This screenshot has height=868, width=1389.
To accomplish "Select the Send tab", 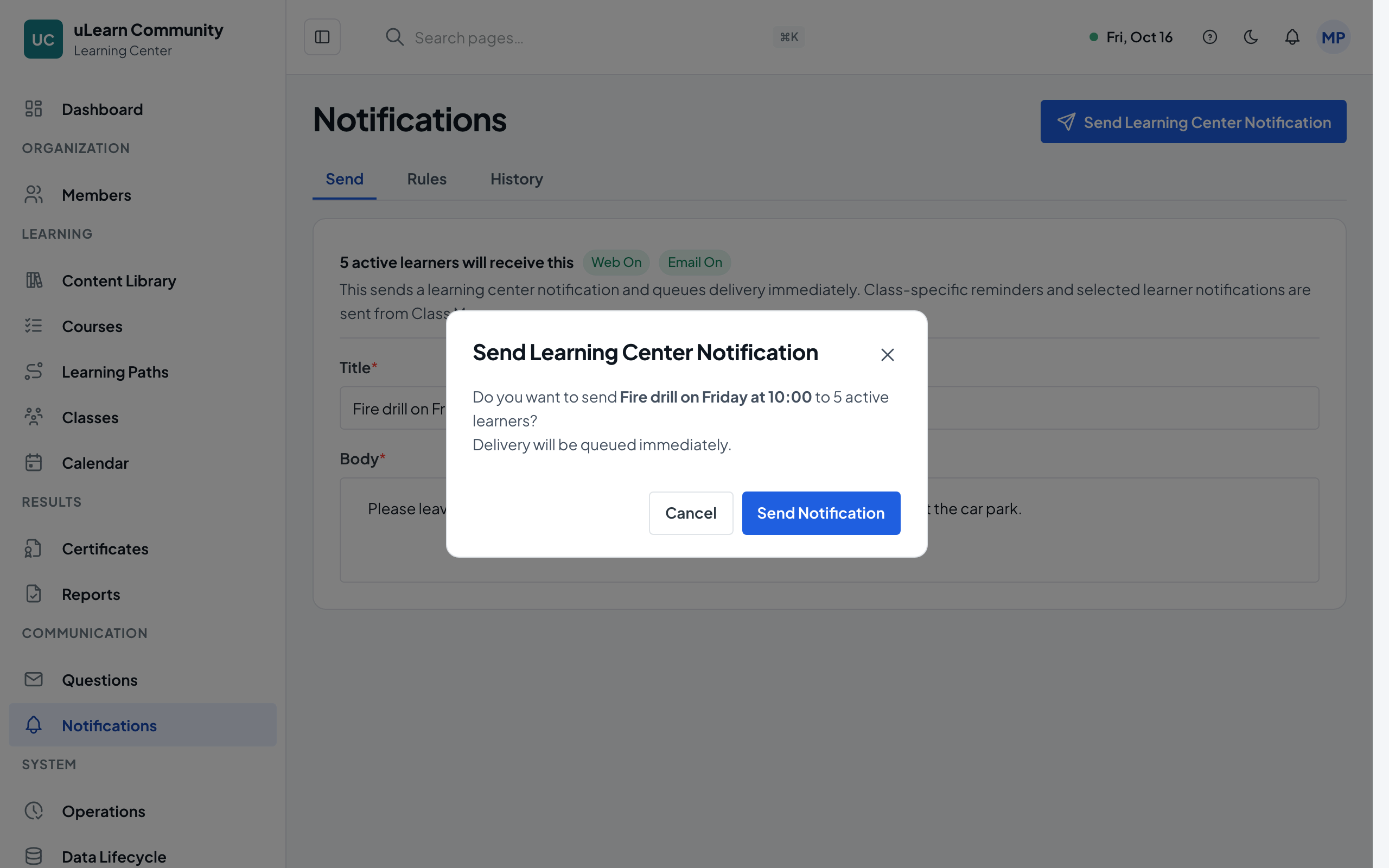I will pos(345,179).
